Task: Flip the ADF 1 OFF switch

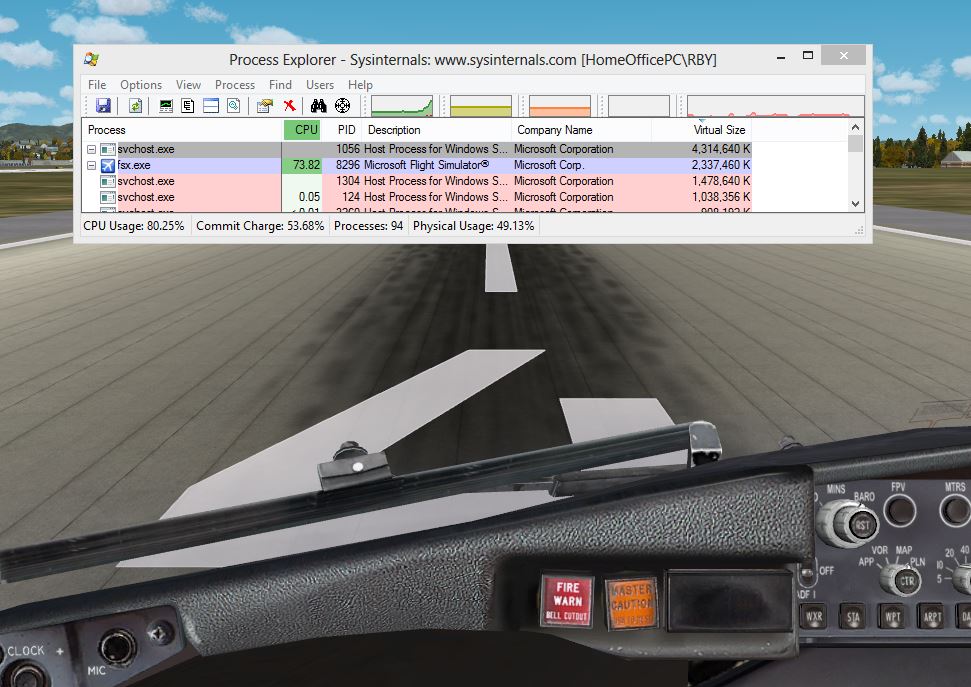Action: point(807,577)
